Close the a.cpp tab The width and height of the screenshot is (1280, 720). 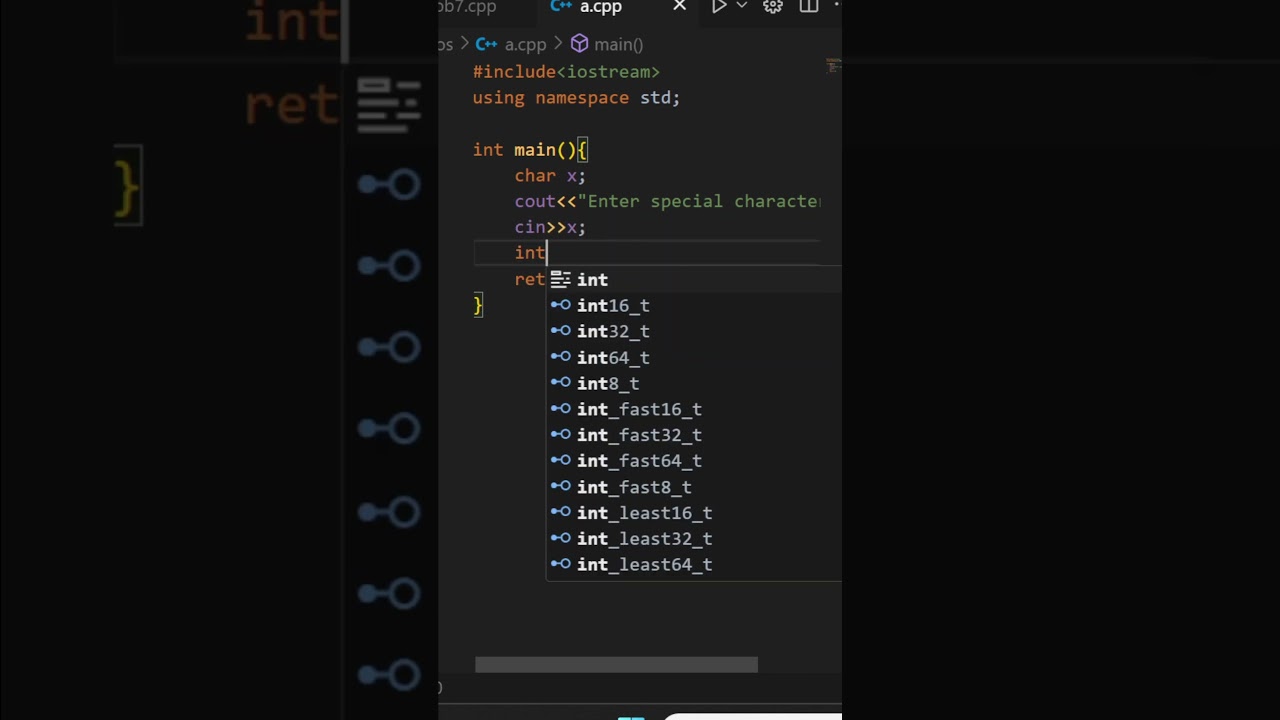(x=680, y=7)
